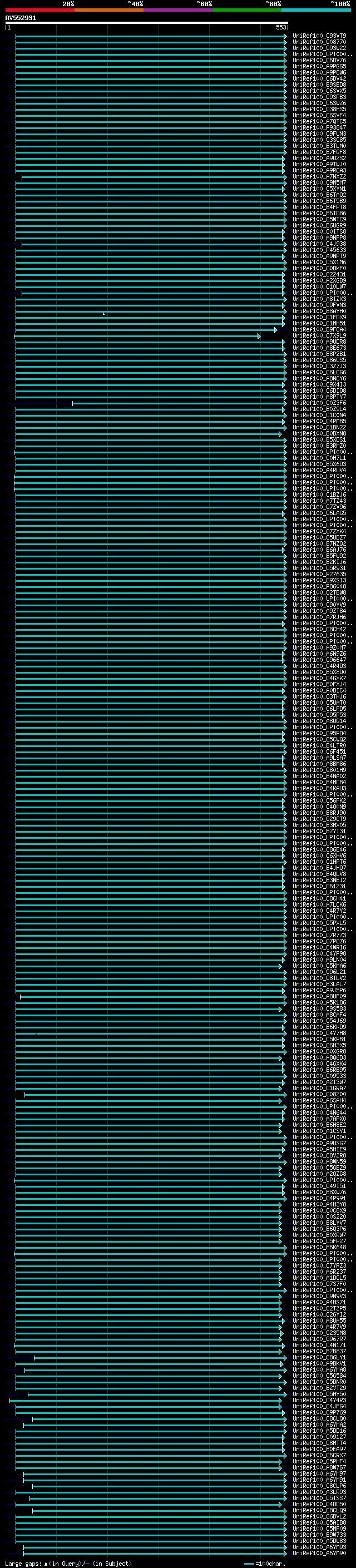Open the UniRef100_C4Y4R3 hit label
Image resolution: width=356 pixels, height=1568 pixels.
pos(319,1401)
